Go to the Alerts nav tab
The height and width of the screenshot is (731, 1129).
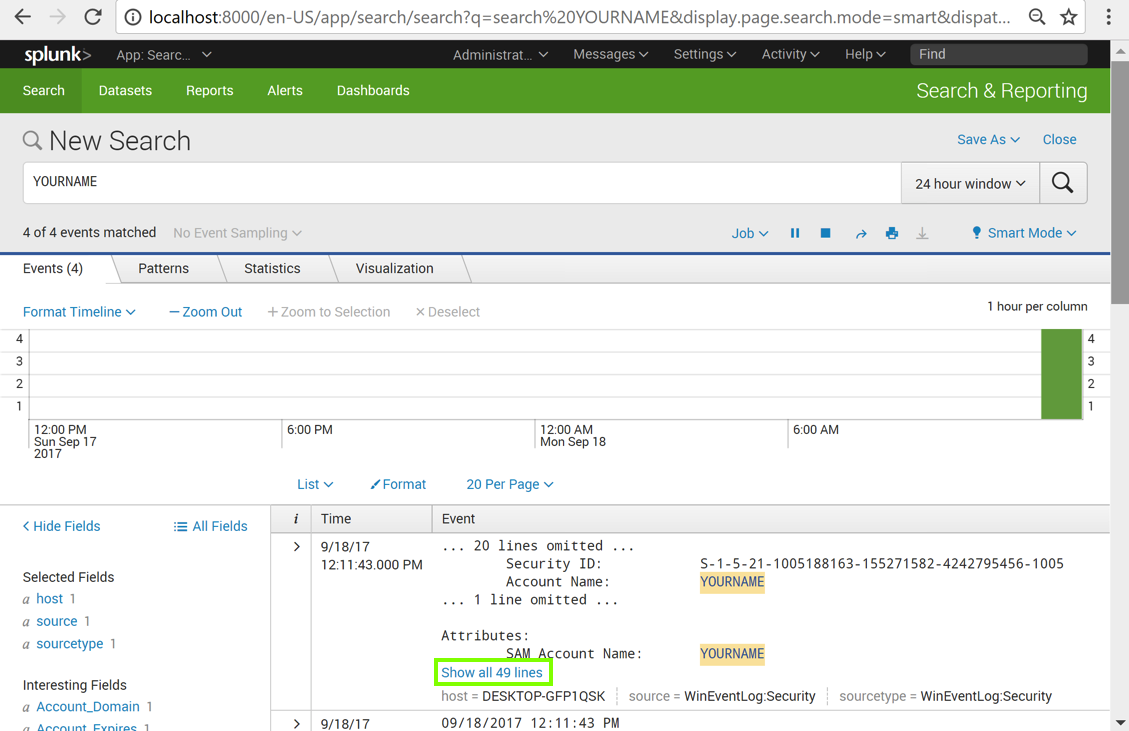(285, 91)
